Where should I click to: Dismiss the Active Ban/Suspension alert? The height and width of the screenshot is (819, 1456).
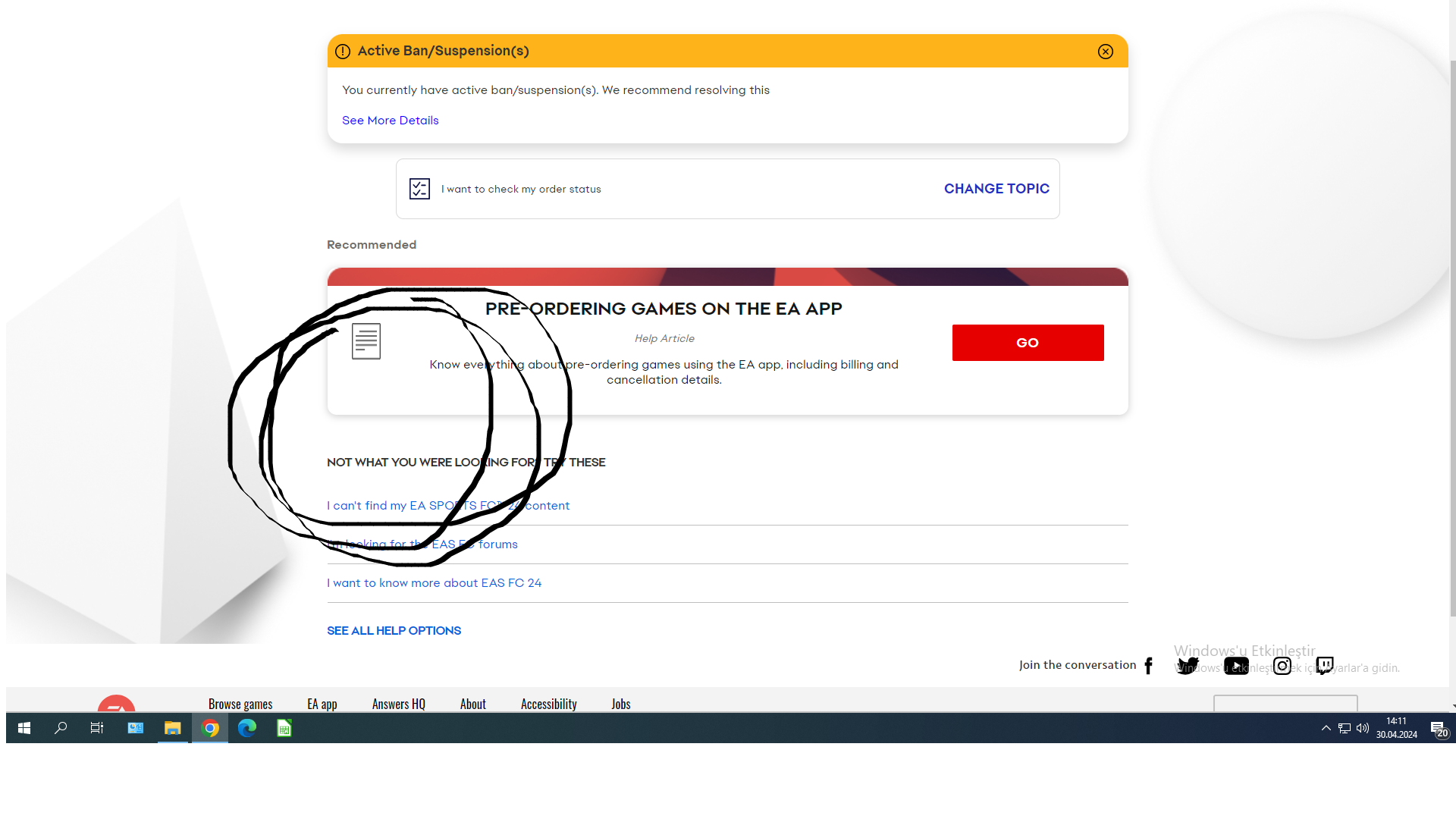click(x=1105, y=52)
